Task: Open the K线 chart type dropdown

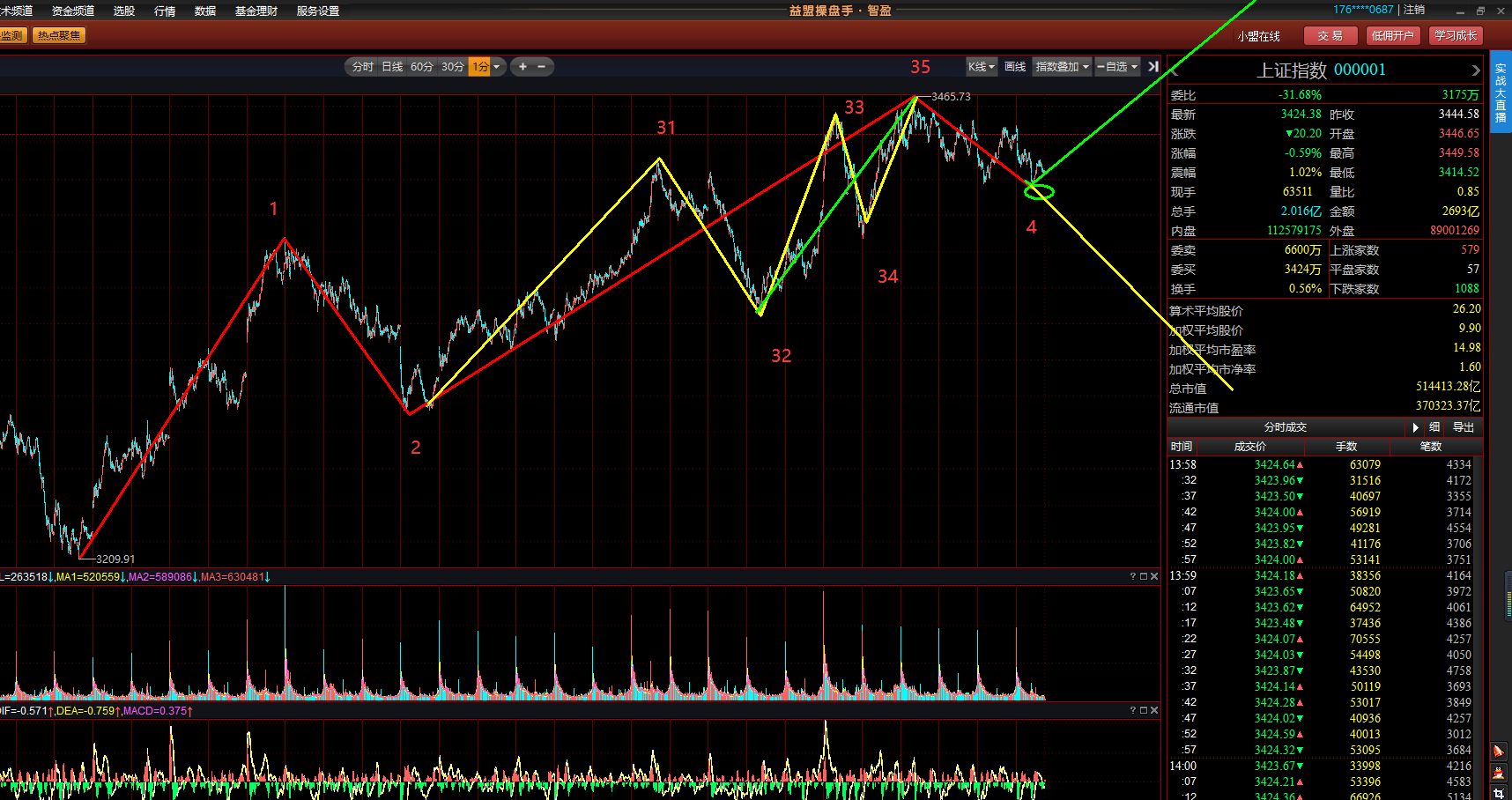Action: point(981,67)
